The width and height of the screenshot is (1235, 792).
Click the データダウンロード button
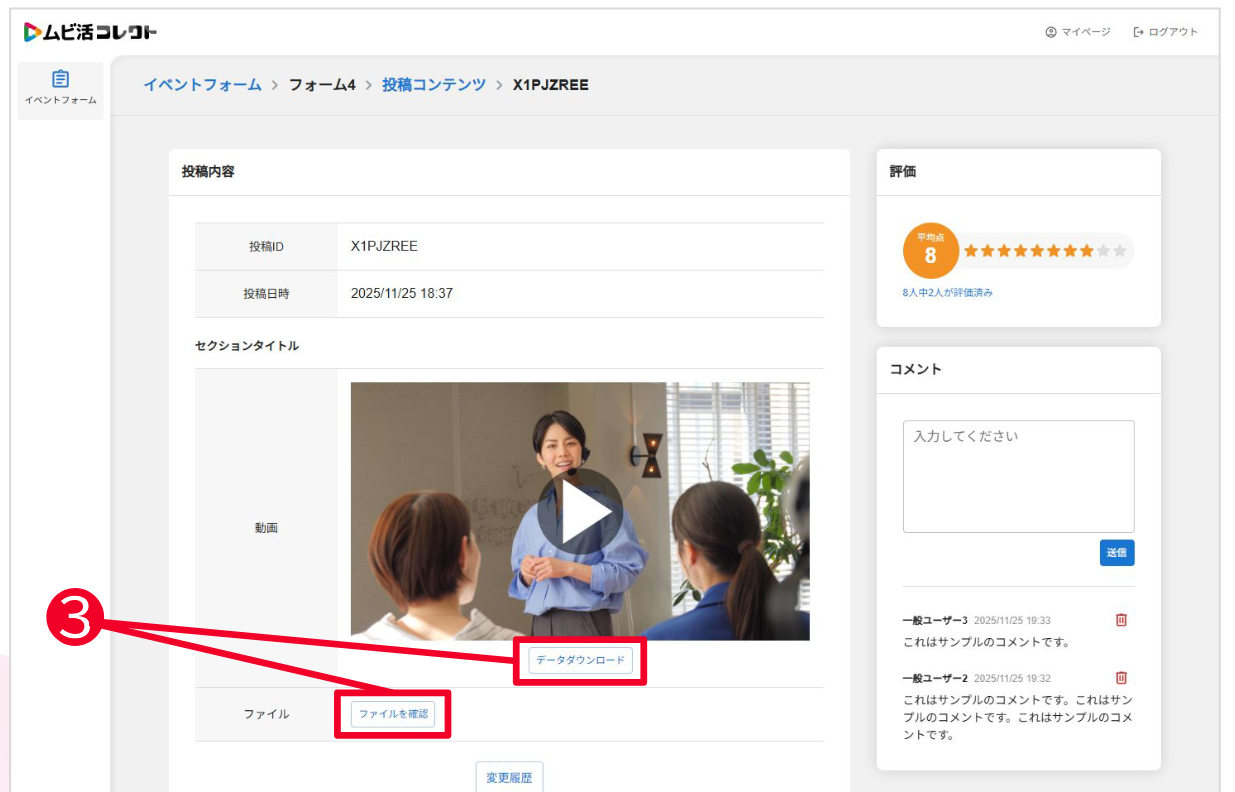click(x=580, y=660)
